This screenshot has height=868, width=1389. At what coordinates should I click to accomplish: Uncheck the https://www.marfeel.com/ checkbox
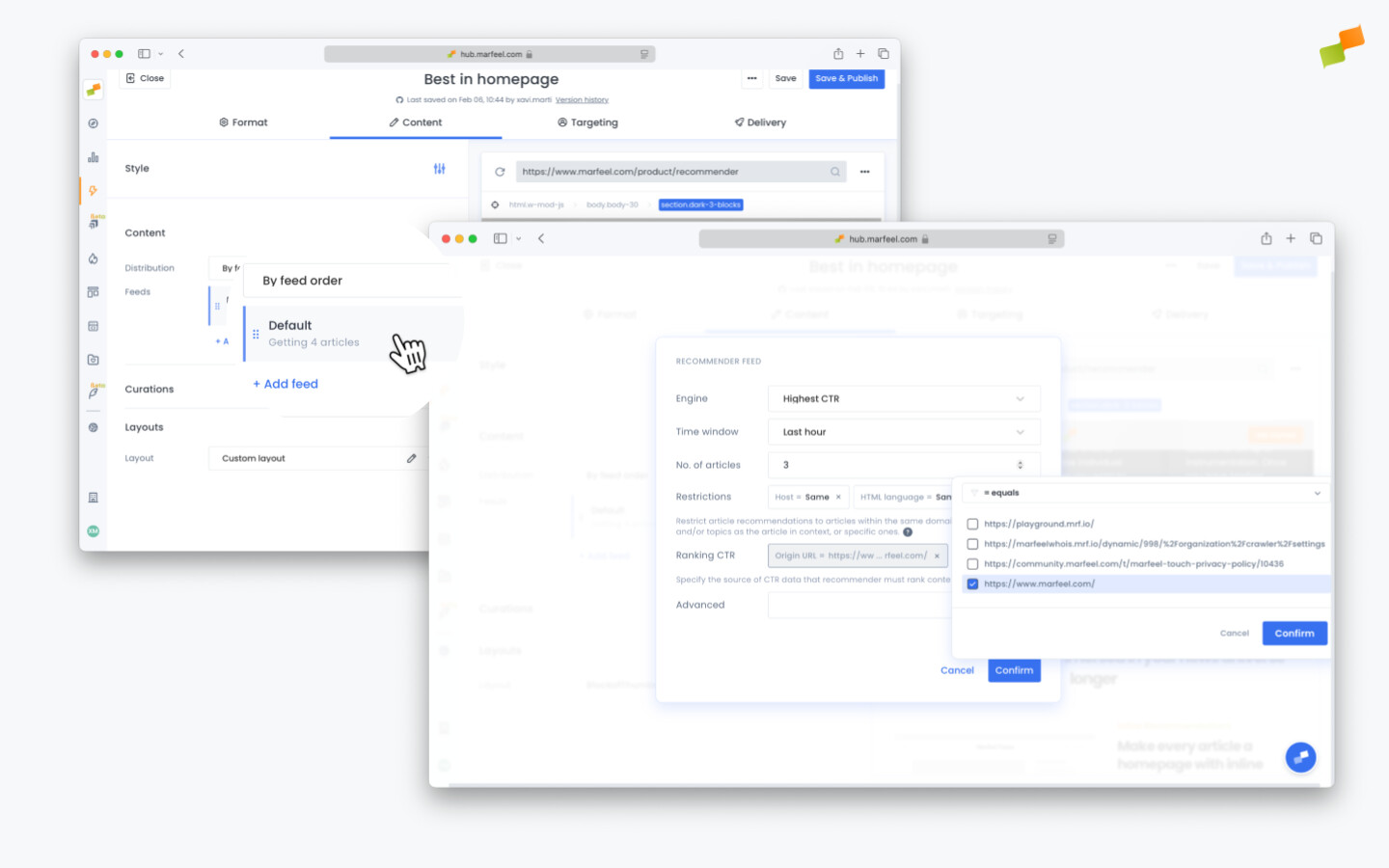click(x=972, y=583)
